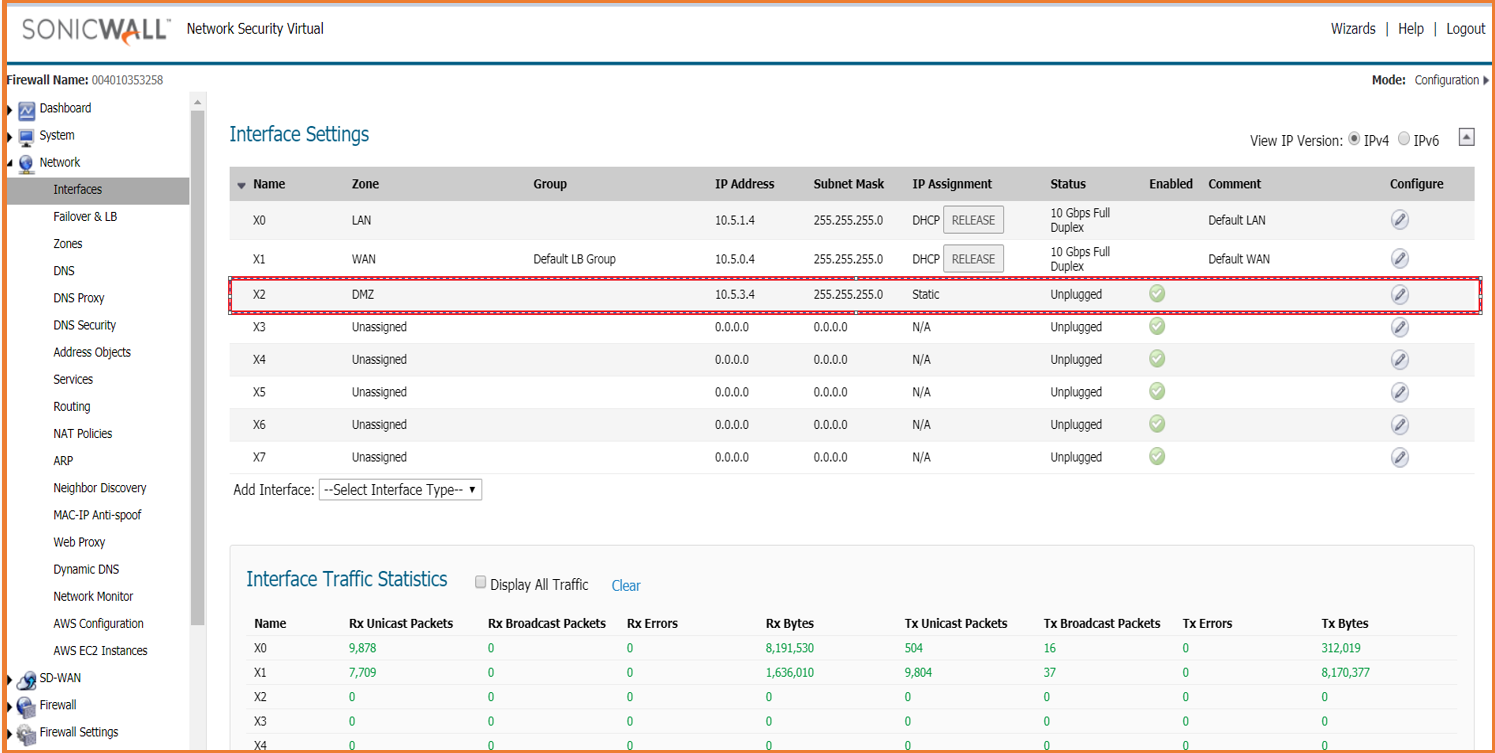This screenshot has width=1495, height=753.
Task: Configure the X4 interface via pencil icon
Action: (x=1400, y=360)
